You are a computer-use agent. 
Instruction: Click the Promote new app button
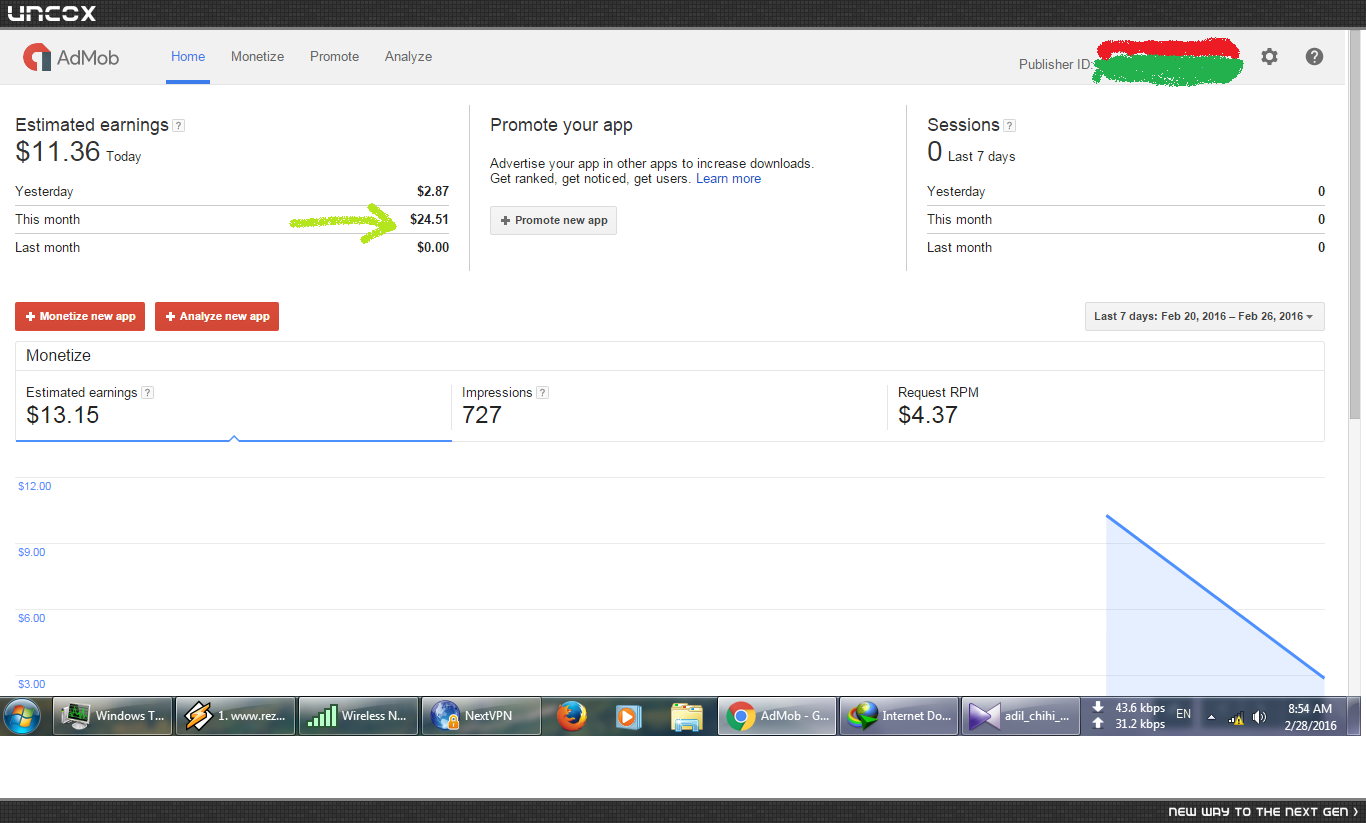(x=553, y=220)
